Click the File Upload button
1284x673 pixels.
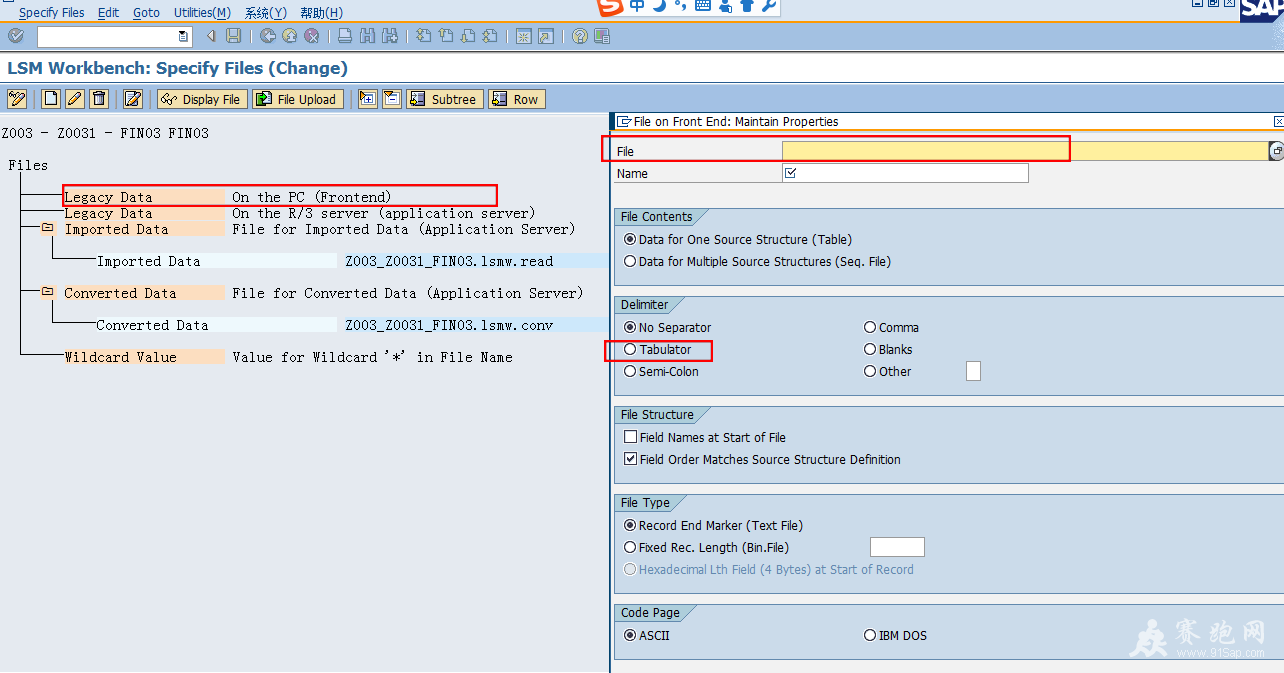pos(297,99)
